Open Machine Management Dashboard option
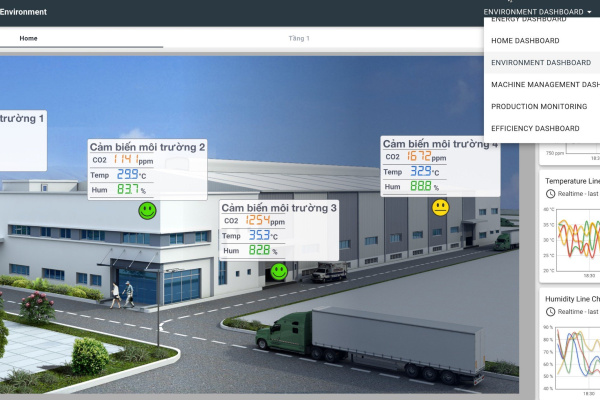 coord(544,84)
